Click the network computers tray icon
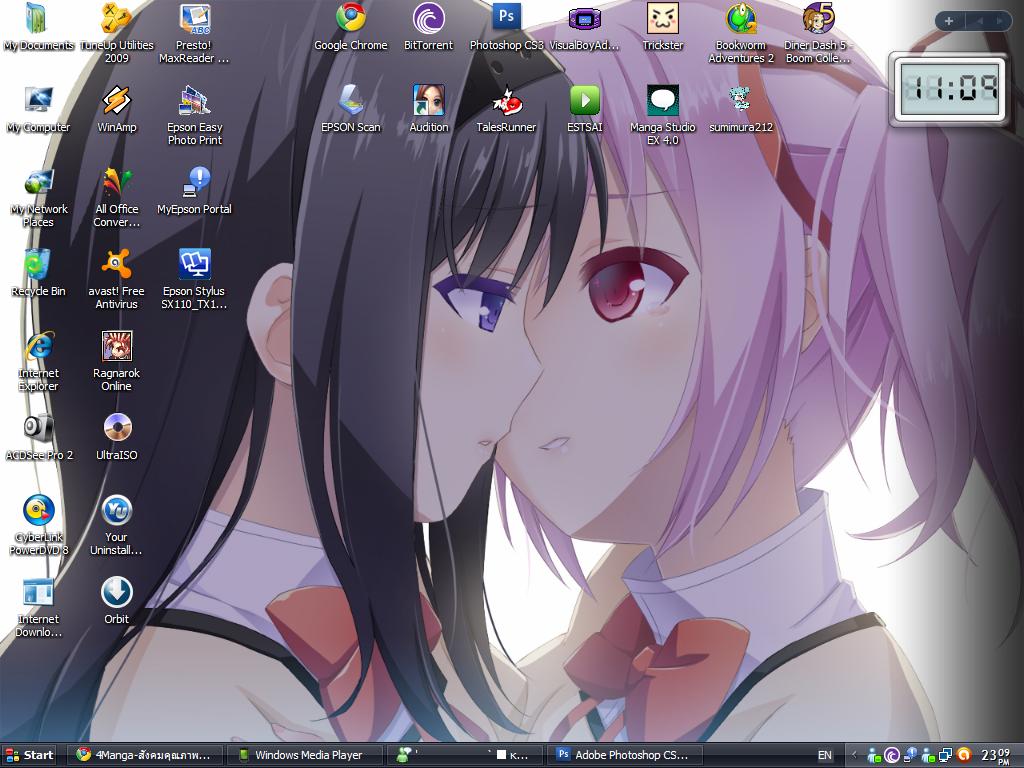The height and width of the screenshot is (768, 1024). point(945,755)
